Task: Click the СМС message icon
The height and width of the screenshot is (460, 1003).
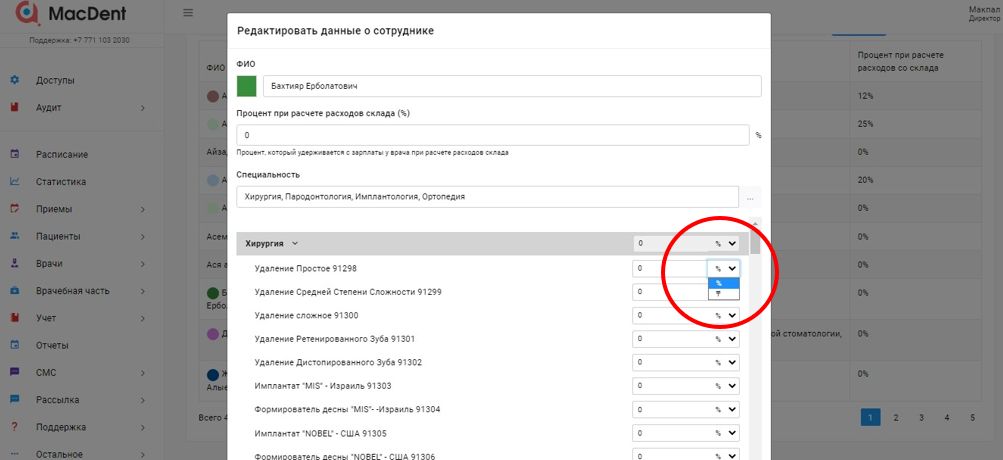Action: coord(15,372)
